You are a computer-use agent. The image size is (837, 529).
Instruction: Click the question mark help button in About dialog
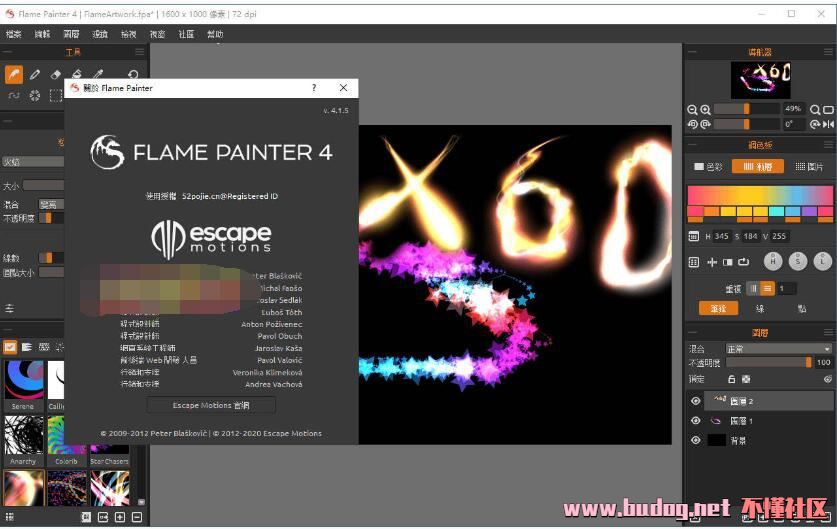[314, 88]
